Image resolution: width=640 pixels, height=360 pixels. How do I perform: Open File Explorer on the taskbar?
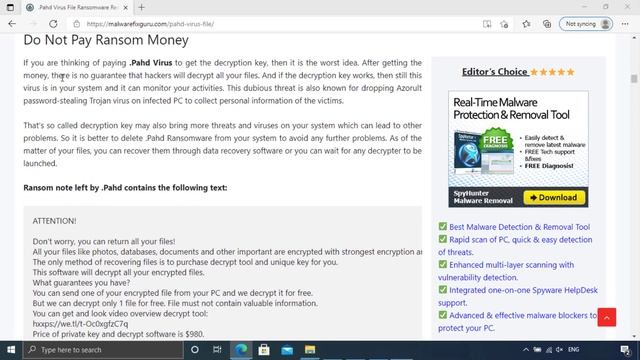(310, 350)
